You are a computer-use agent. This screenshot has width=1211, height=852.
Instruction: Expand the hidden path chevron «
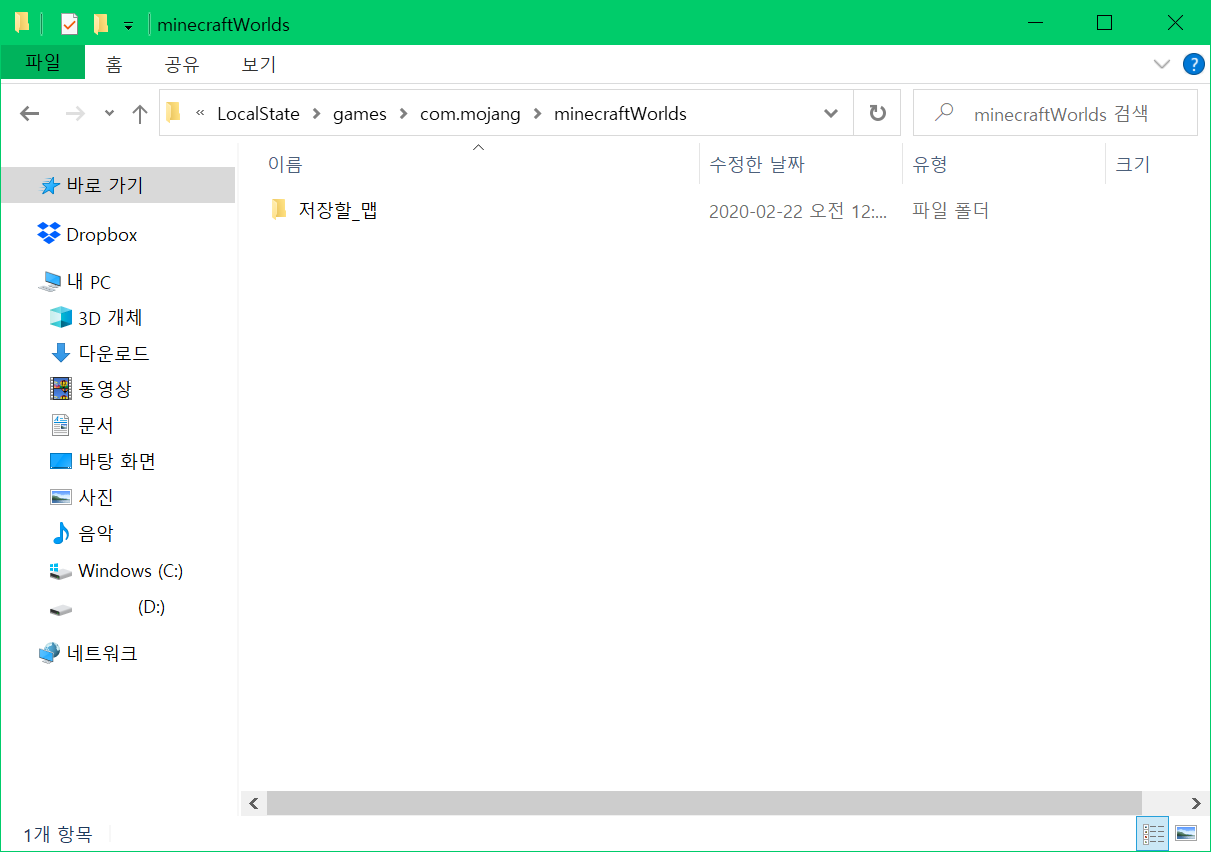pyautogui.click(x=200, y=114)
